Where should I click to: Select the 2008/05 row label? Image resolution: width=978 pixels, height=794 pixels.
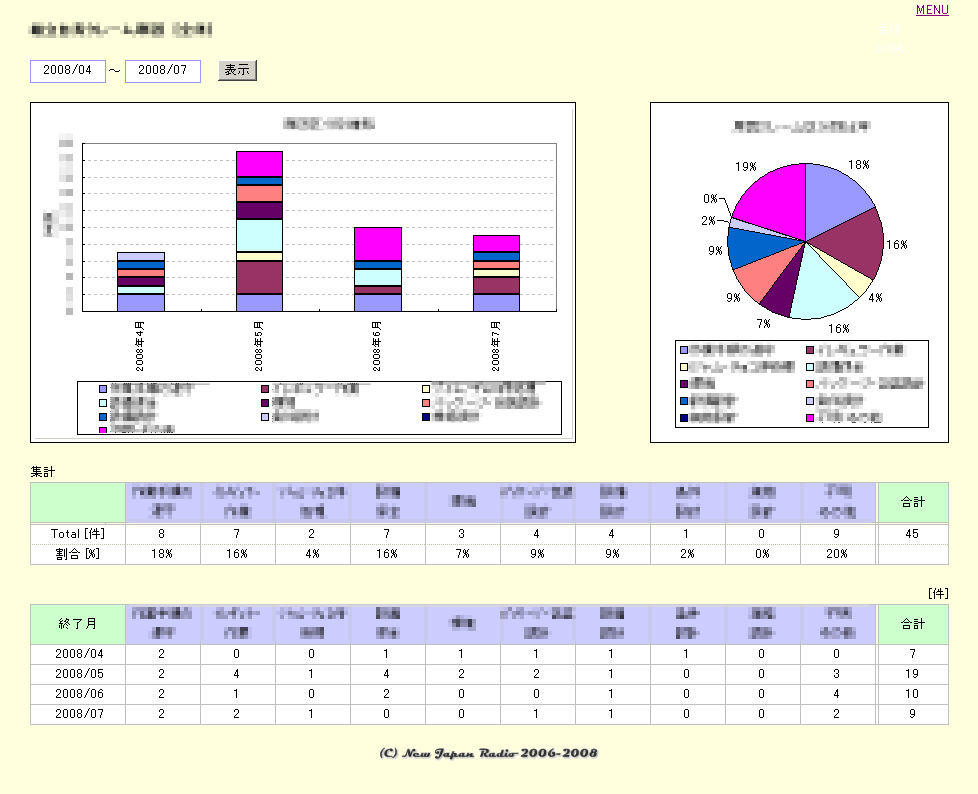pyautogui.click(x=79, y=674)
